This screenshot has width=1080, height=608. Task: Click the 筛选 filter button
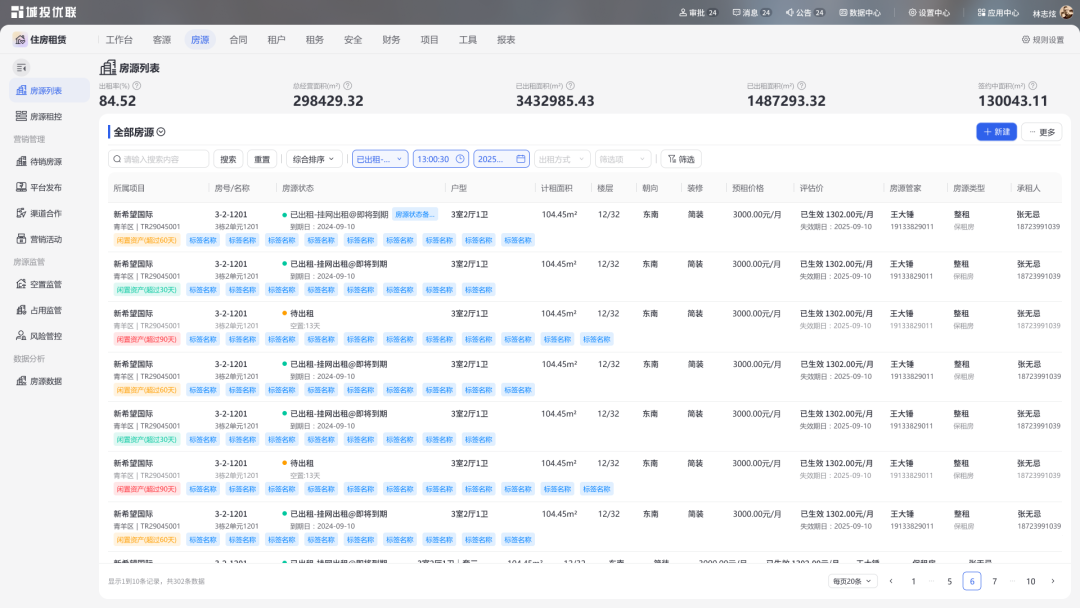pos(681,159)
